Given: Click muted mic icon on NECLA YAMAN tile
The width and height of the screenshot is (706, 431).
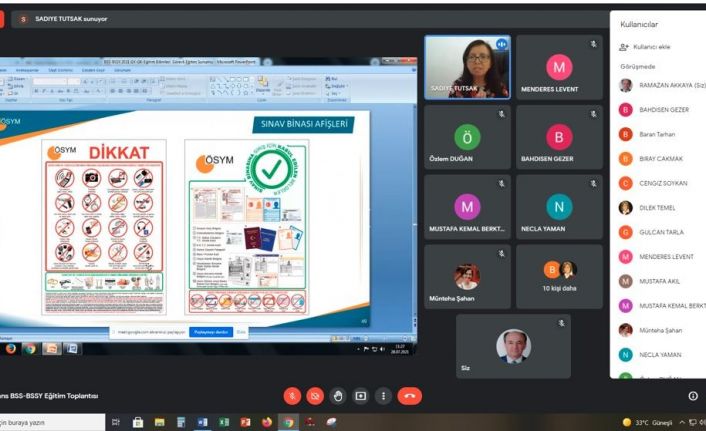Looking at the screenshot, I should 593,184.
